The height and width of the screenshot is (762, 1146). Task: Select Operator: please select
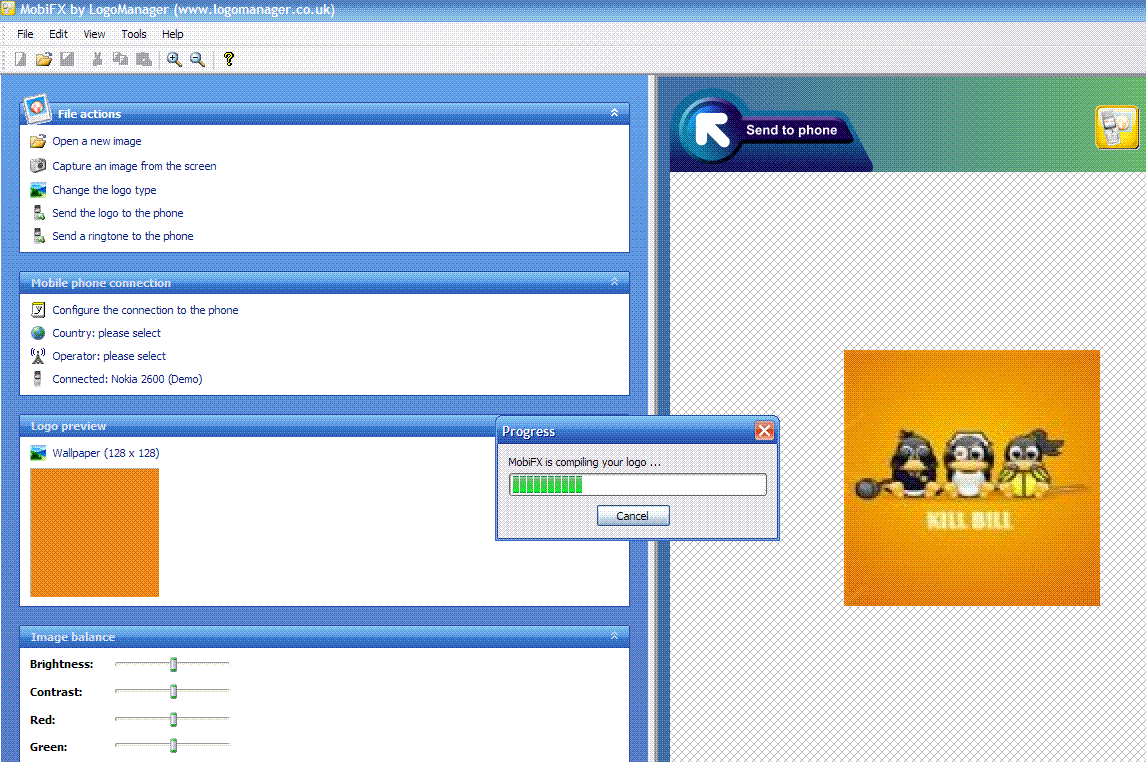[x=109, y=356]
